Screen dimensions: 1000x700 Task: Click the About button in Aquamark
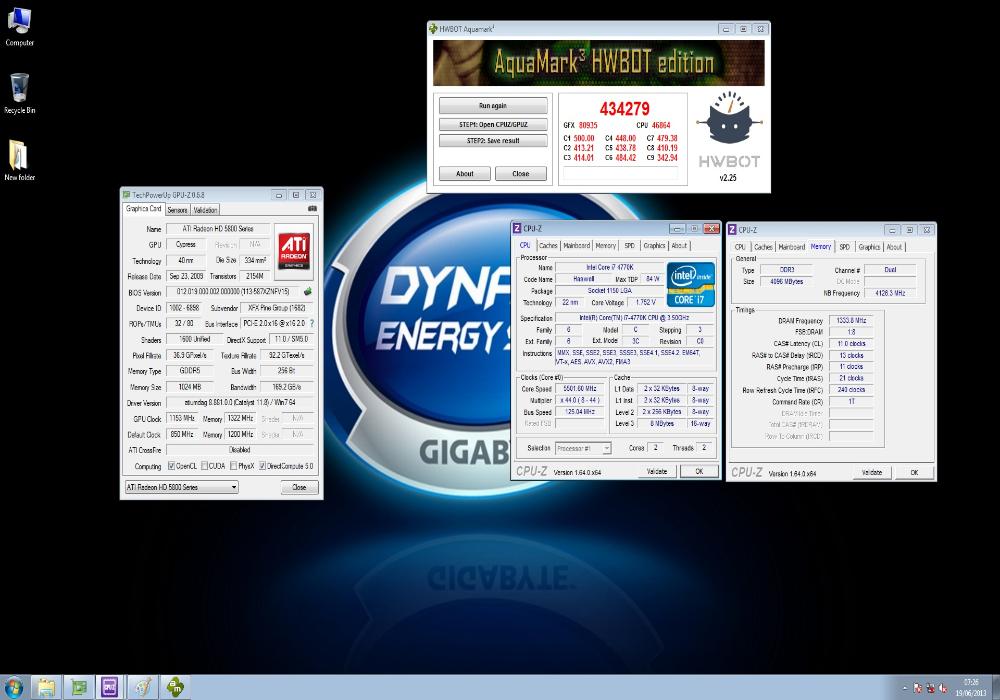click(x=465, y=173)
